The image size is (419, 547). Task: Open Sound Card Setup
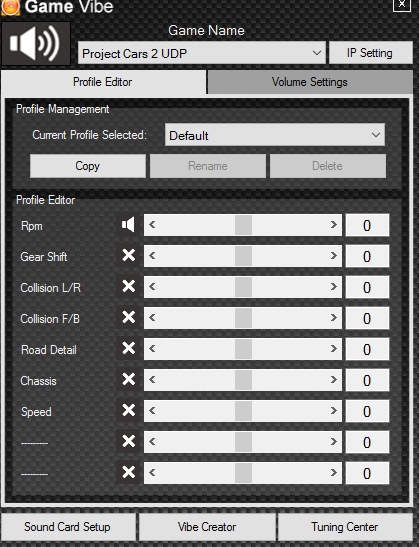(x=68, y=527)
